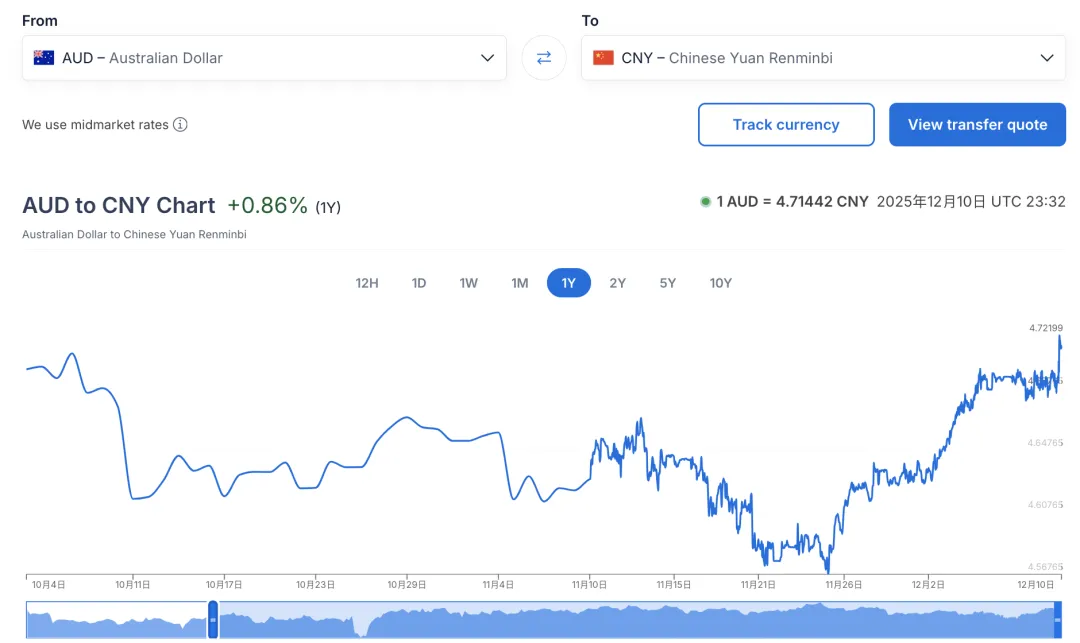
Task: Click the Track currency button
Action: 786,125
